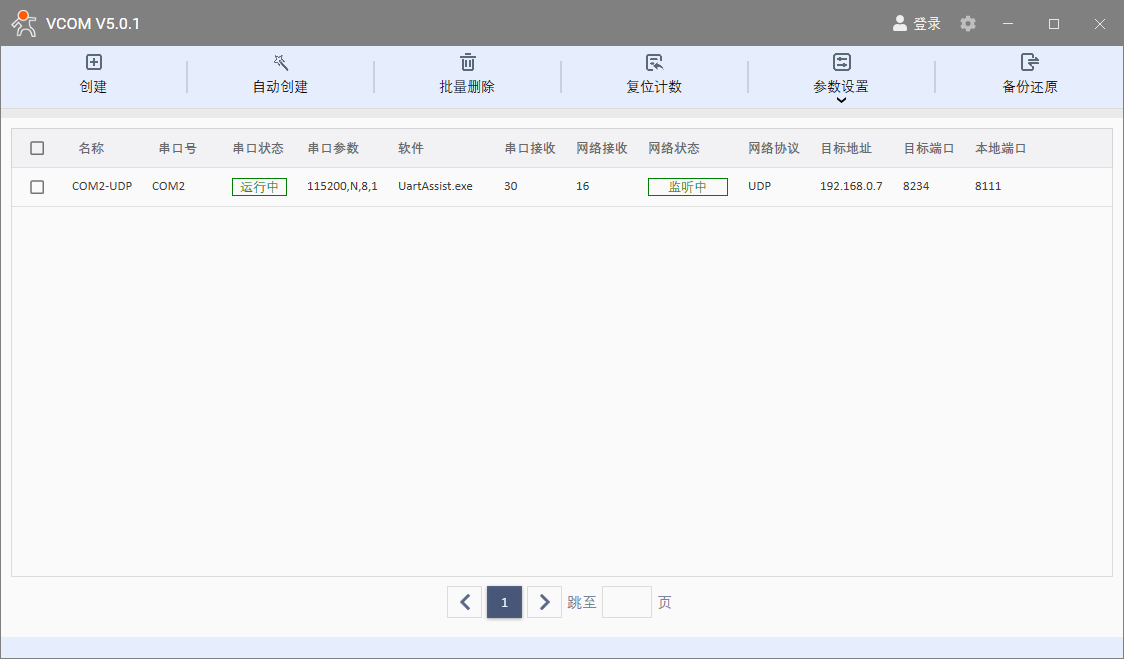Viewport: 1124px width, 659px height.
Task: Click the 跳至 page number input field
Action: tap(626, 602)
